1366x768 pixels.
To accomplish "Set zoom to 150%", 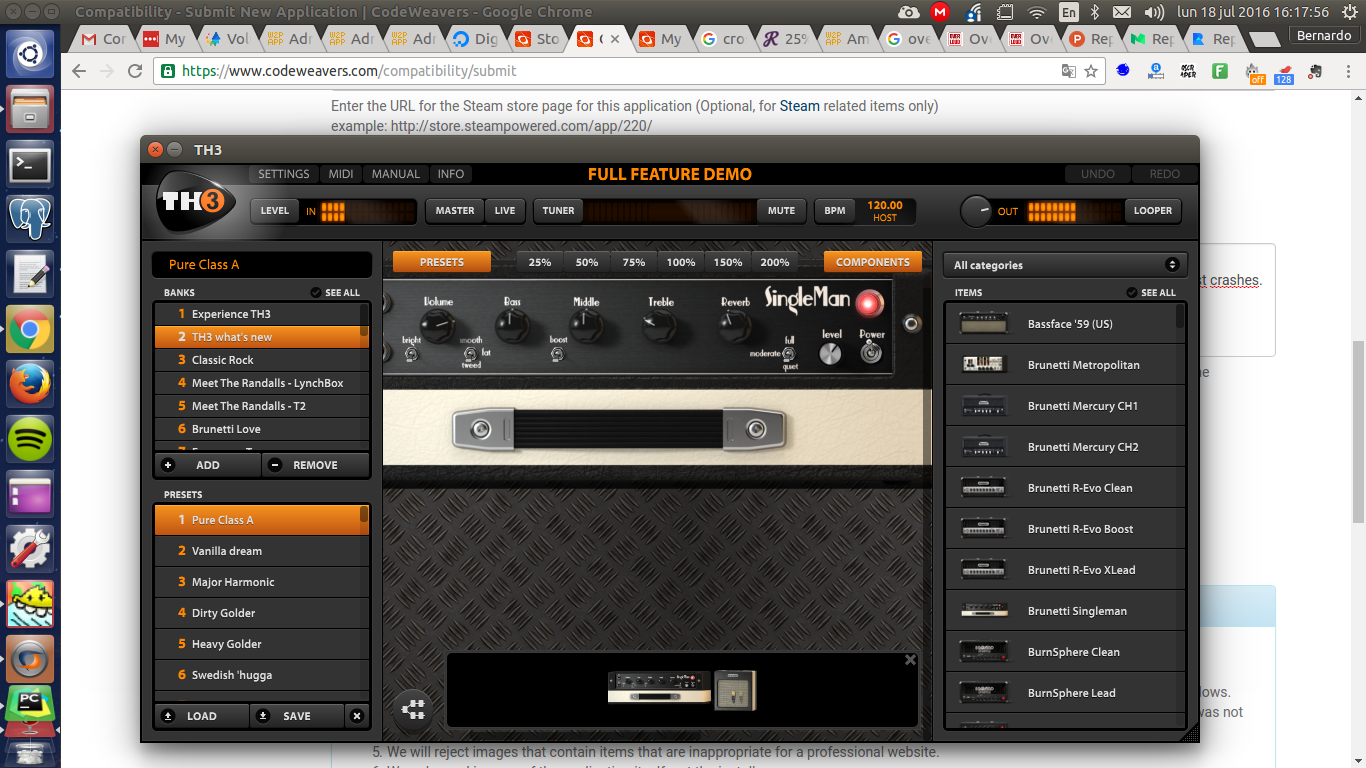I will (727, 263).
